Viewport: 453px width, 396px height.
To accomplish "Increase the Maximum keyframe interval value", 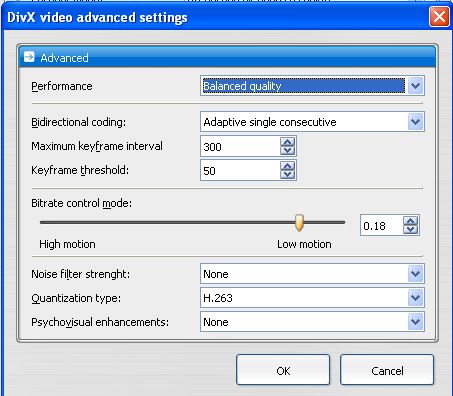I will 288,142.
